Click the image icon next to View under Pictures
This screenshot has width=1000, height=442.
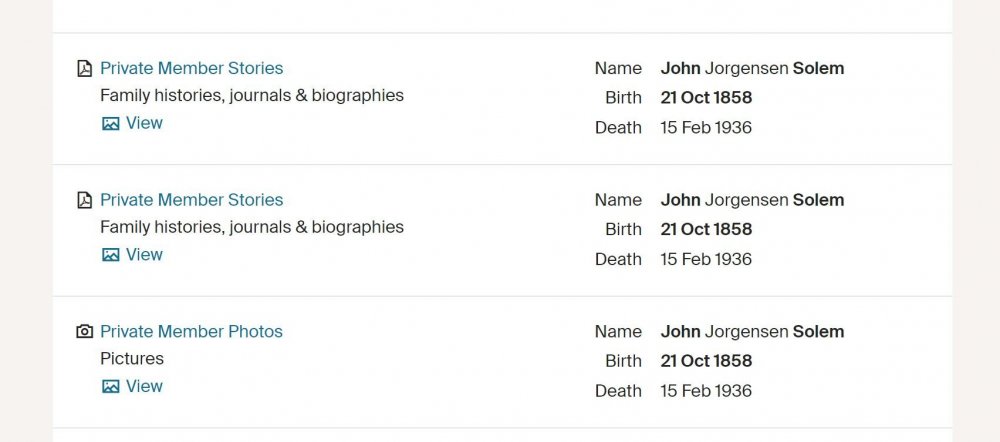coord(111,387)
